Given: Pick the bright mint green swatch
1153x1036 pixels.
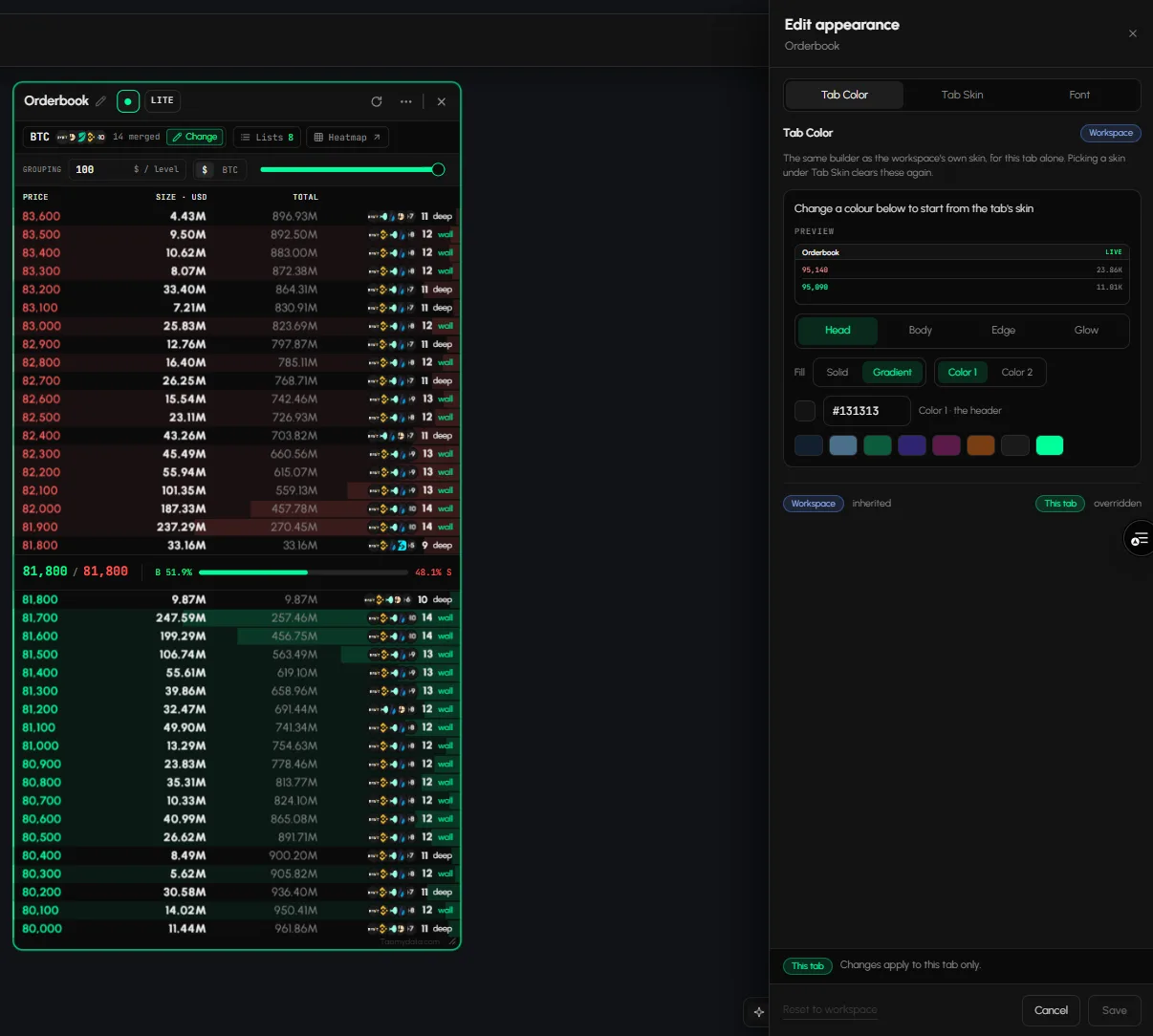Looking at the screenshot, I should click(1050, 445).
